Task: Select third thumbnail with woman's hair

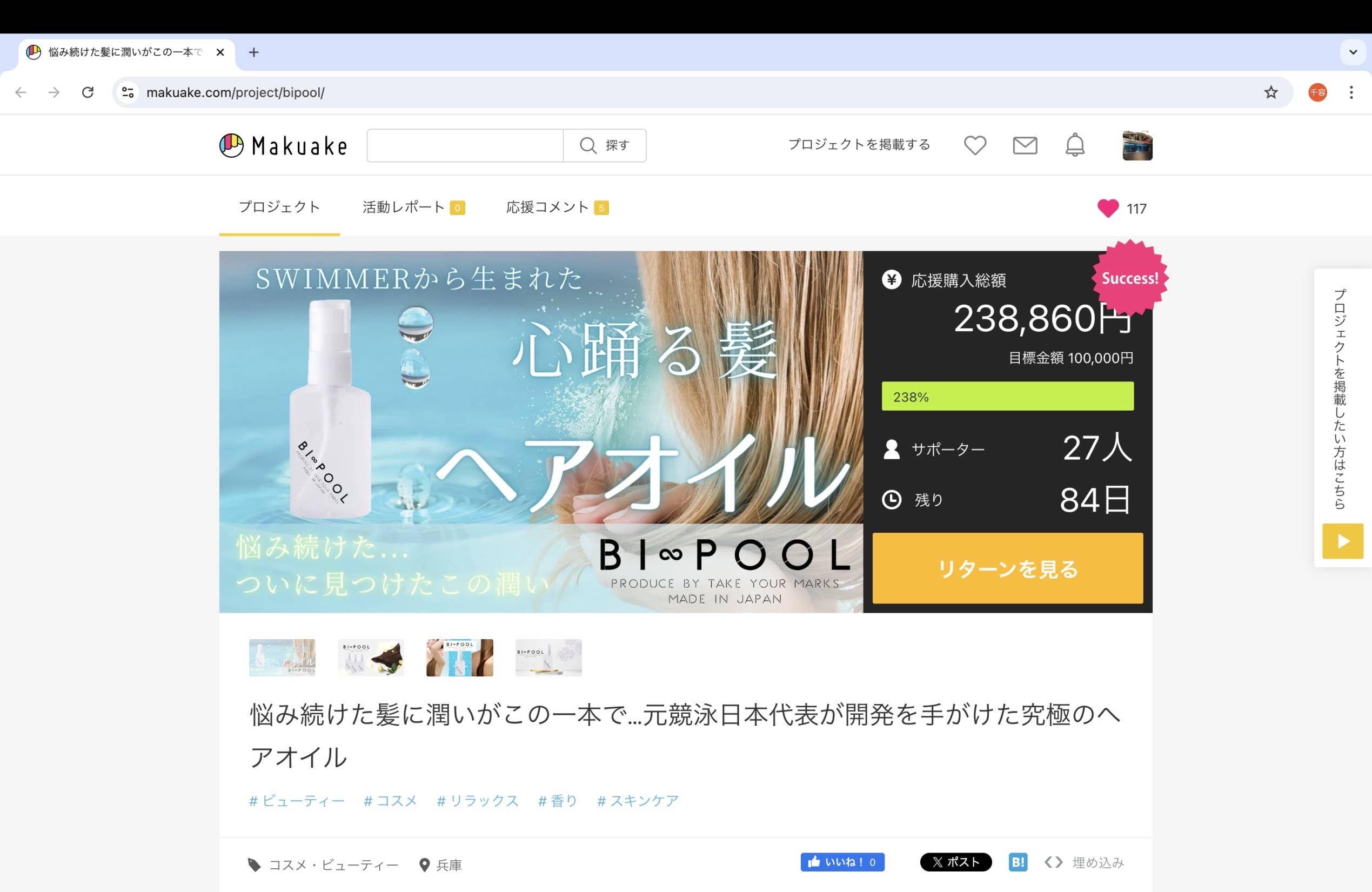Action: [459, 657]
